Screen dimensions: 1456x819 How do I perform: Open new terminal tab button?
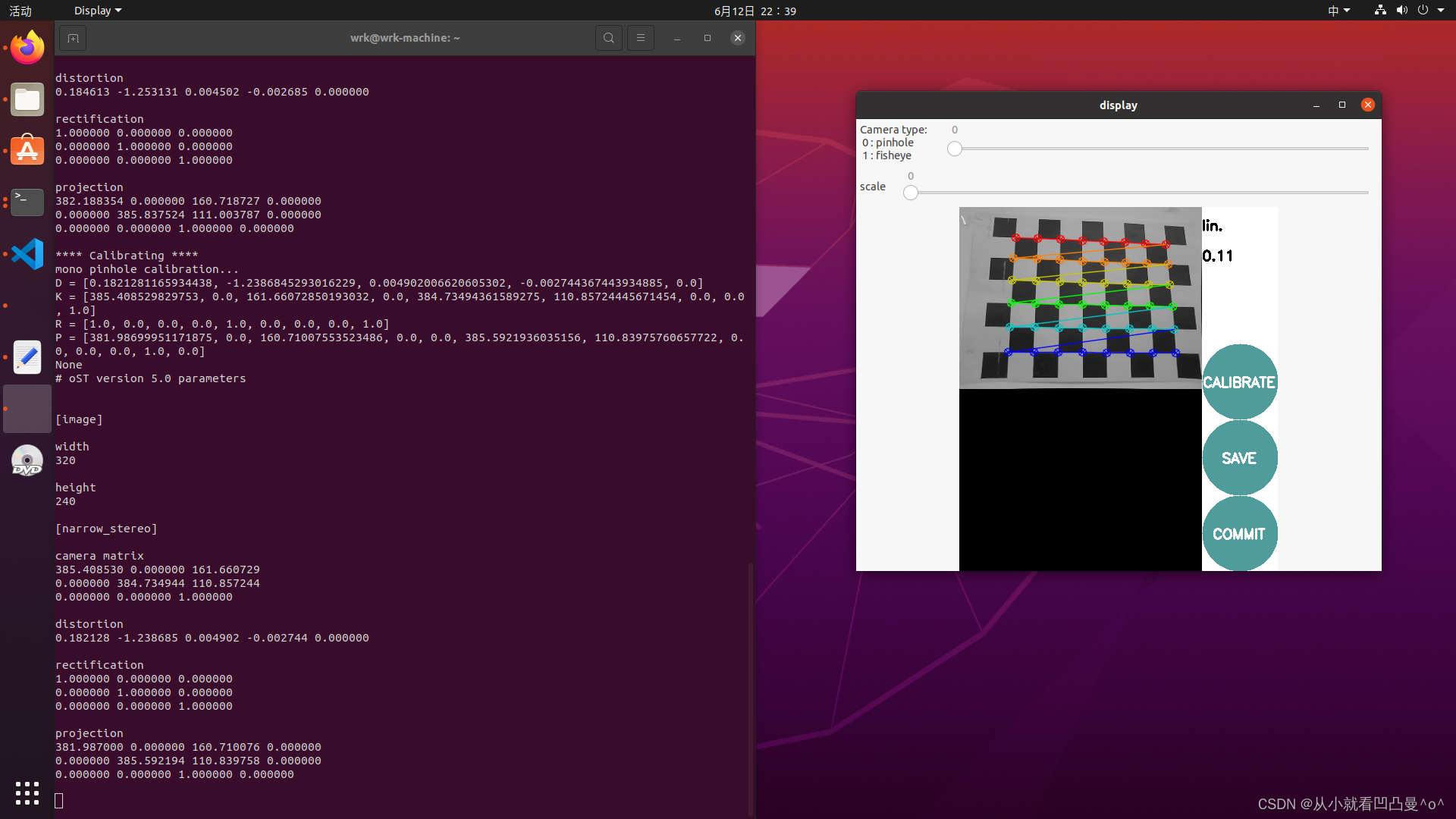pos(73,38)
